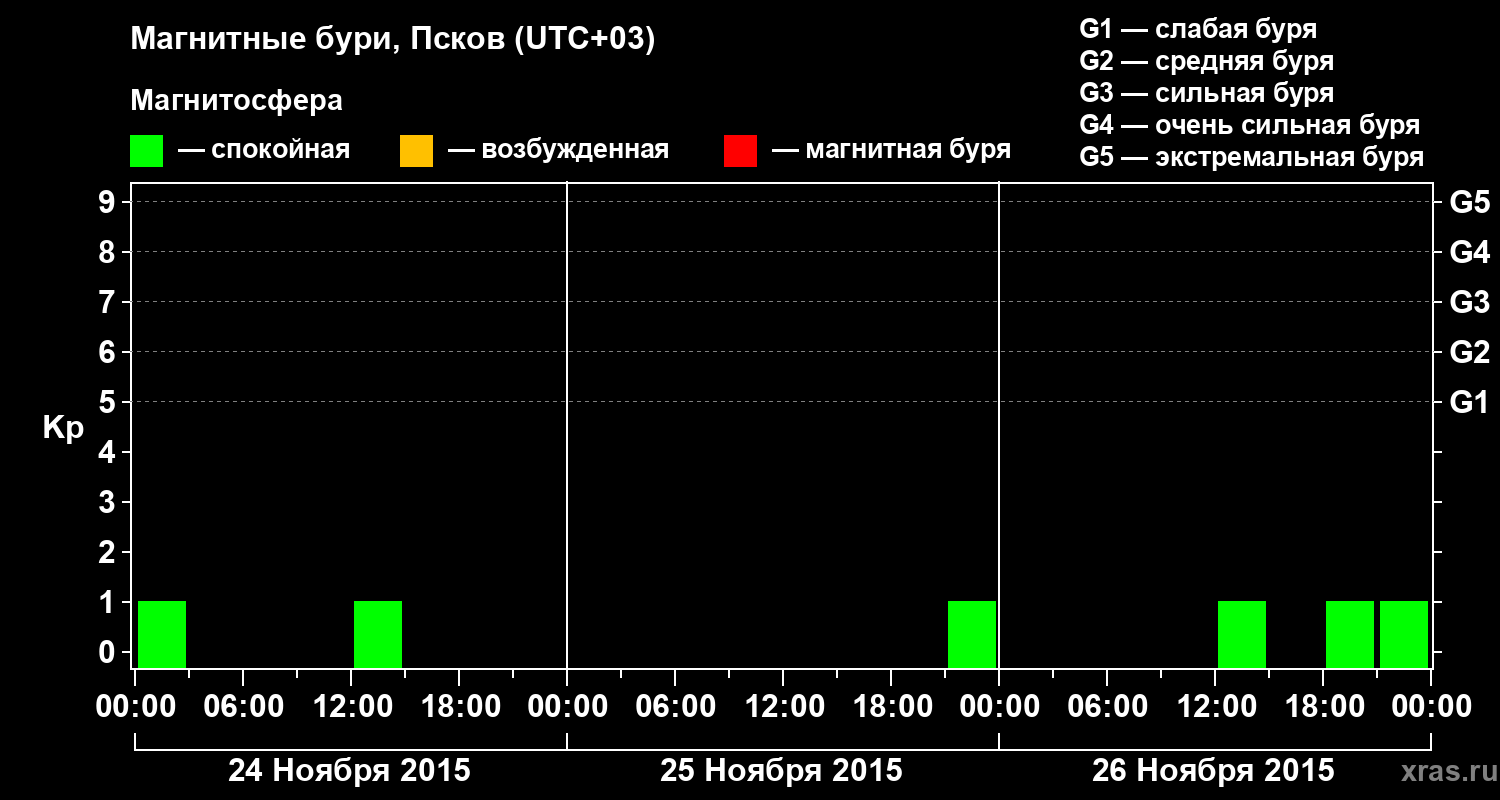The image size is (1500, 800).
Task: Click the last green bar on 26 November
Action: pos(1404,634)
